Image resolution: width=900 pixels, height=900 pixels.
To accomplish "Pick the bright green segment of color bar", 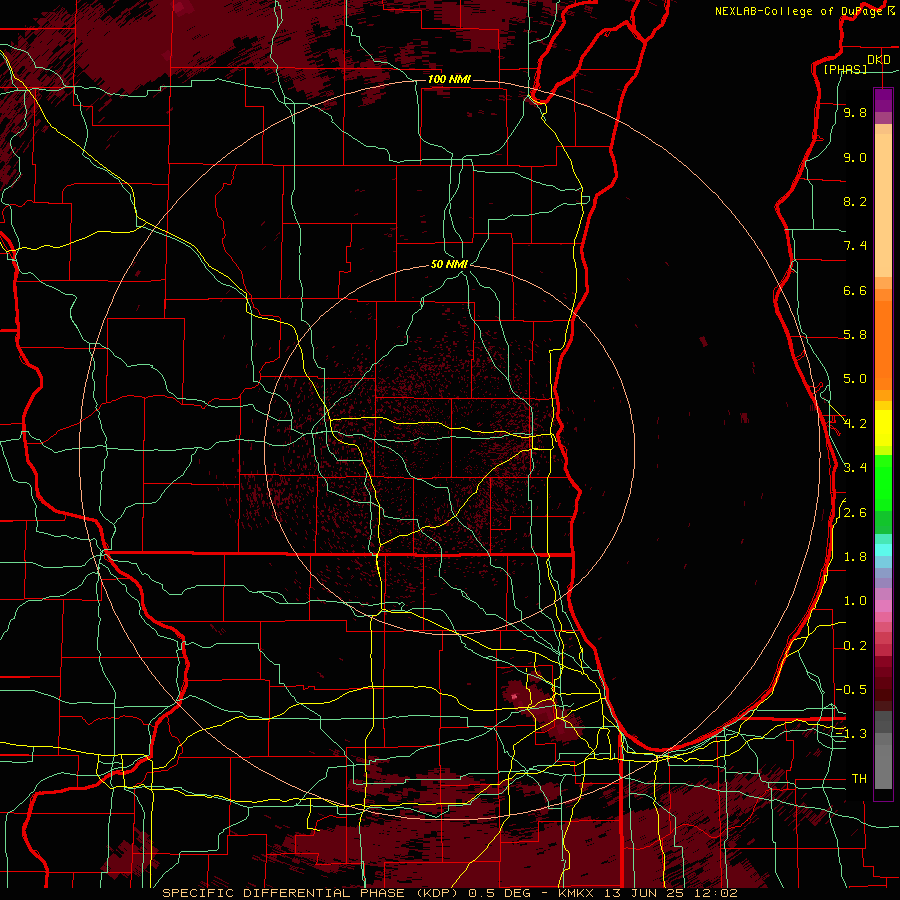I will point(883,483).
